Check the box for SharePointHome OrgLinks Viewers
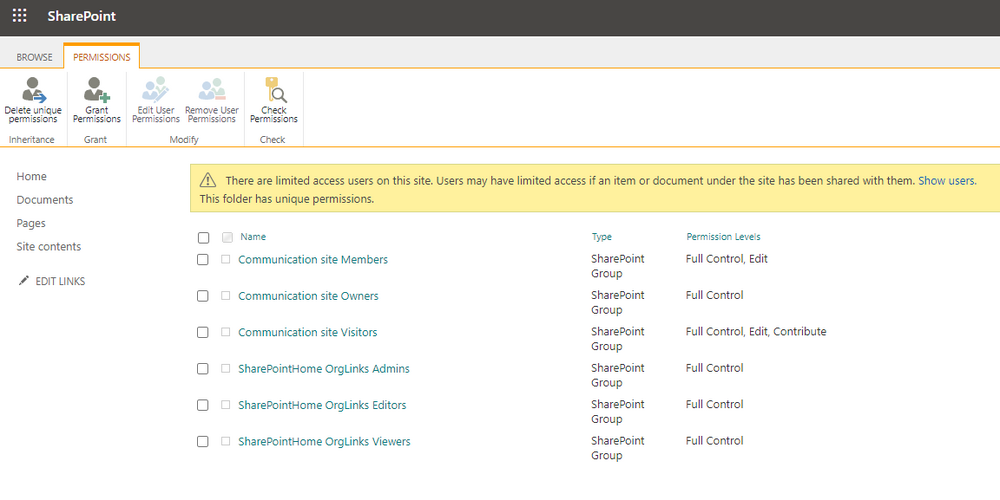Viewport: 1000px width, 500px height. pos(202,441)
